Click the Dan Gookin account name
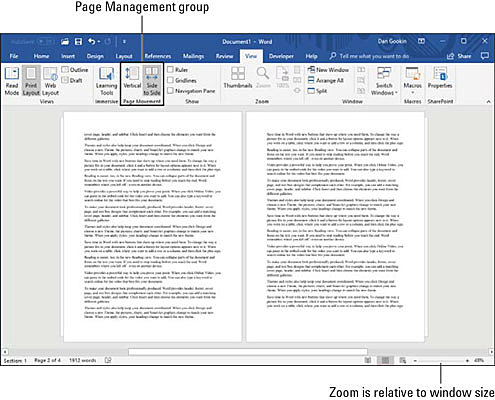The height and width of the screenshot is (400, 495). [392, 41]
